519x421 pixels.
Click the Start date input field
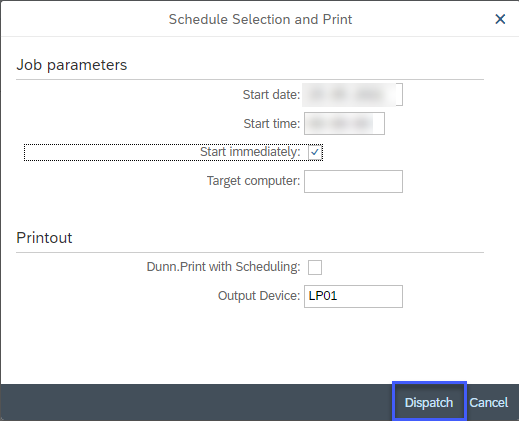pos(353,95)
